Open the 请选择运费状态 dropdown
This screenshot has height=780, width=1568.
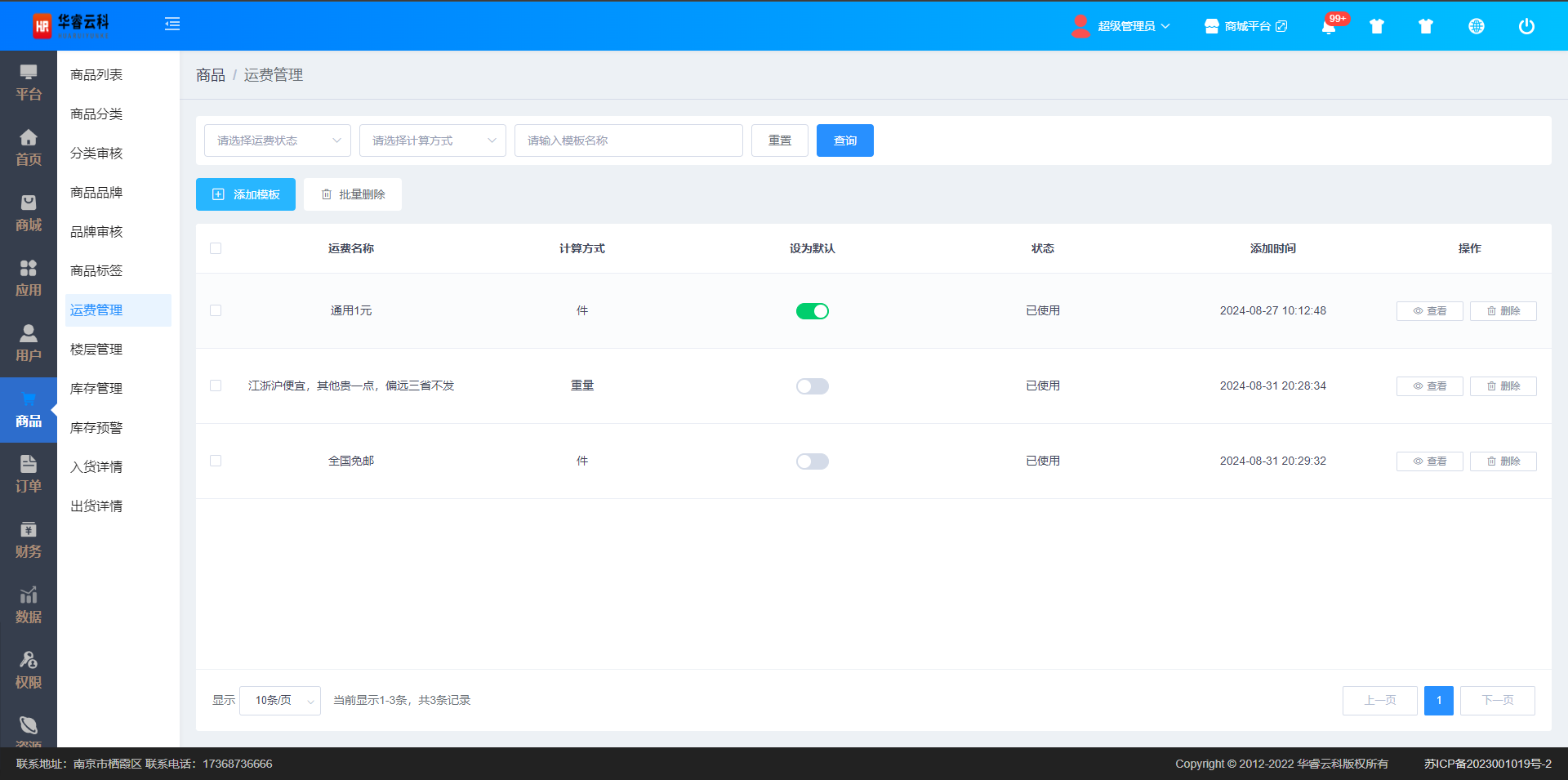coord(277,140)
